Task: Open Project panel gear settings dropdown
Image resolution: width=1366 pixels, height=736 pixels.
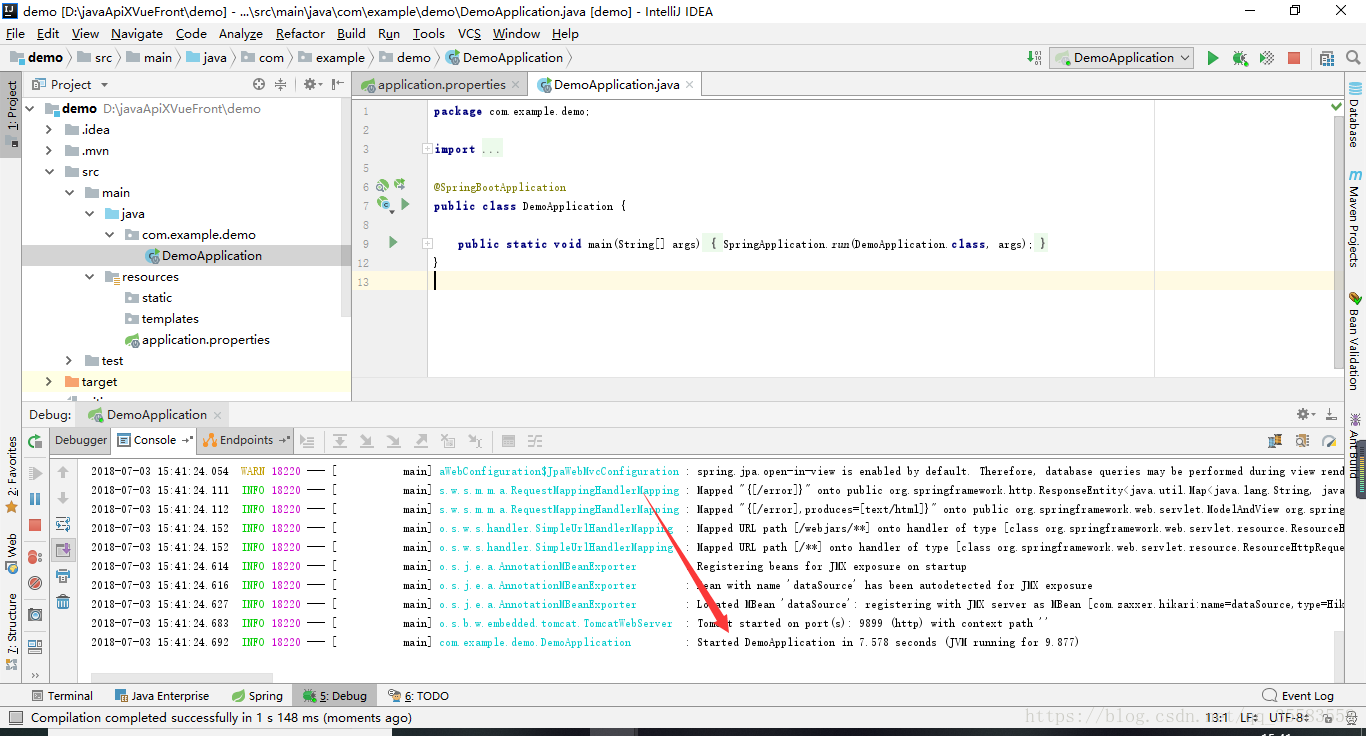Action: click(x=313, y=85)
